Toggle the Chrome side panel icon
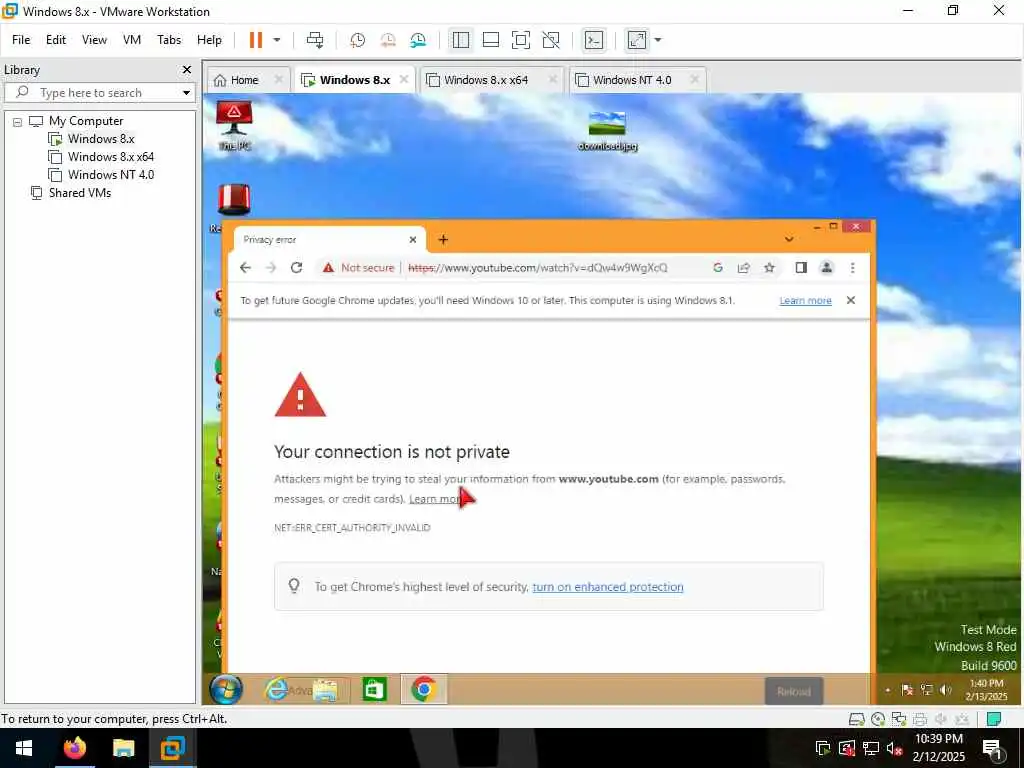Image resolution: width=1024 pixels, height=768 pixels. coord(801,268)
